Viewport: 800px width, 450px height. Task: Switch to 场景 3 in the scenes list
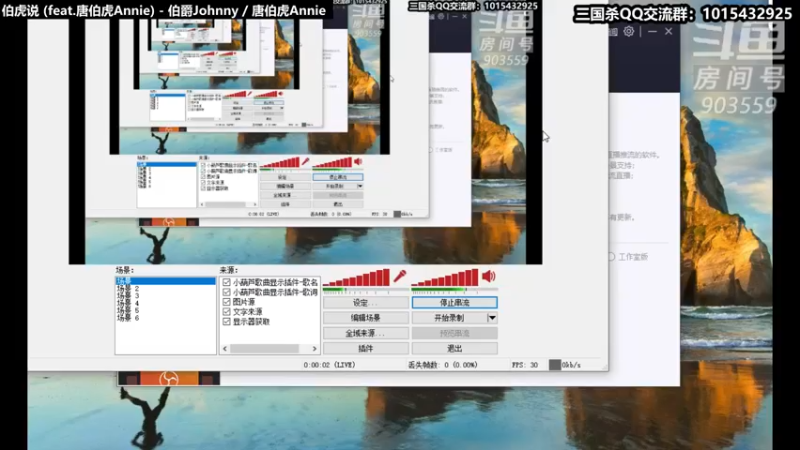tap(128, 296)
